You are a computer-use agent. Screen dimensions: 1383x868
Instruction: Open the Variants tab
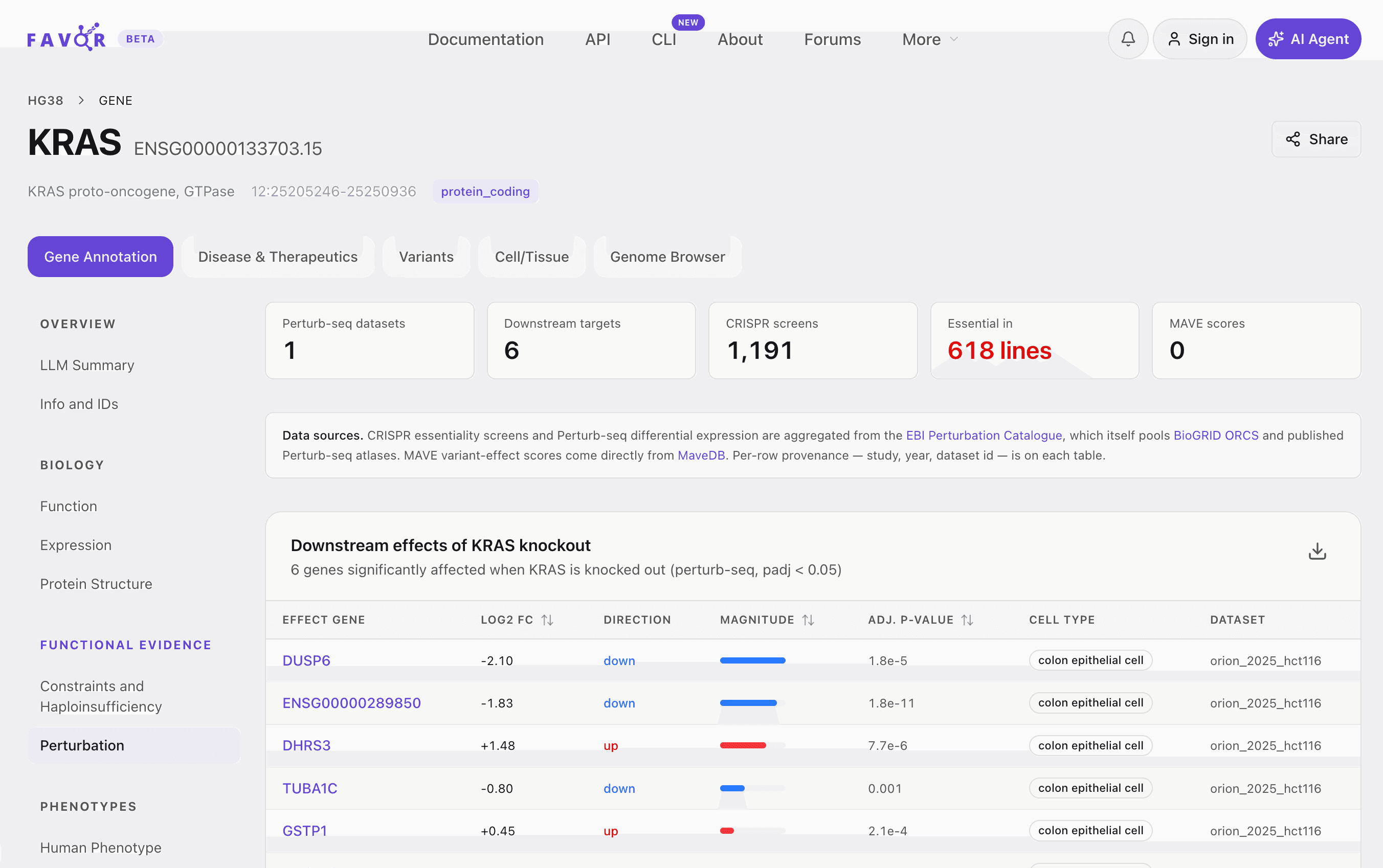click(426, 257)
